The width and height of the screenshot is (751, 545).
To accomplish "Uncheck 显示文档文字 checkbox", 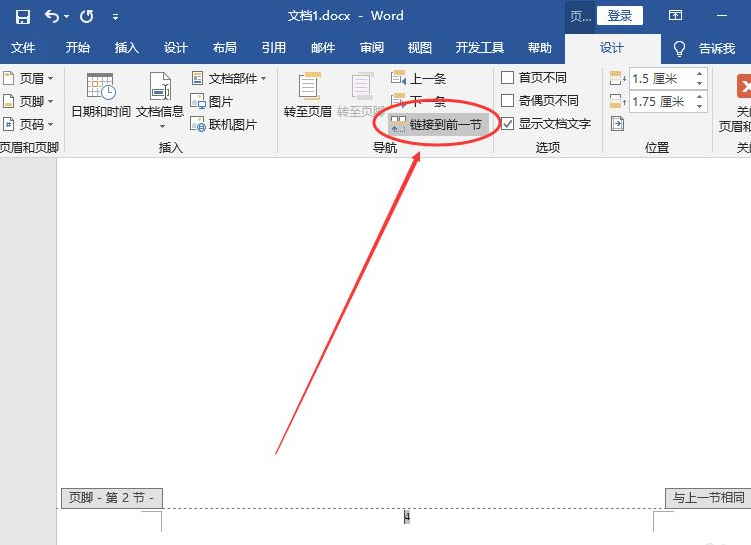I will pyautogui.click(x=508, y=124).
